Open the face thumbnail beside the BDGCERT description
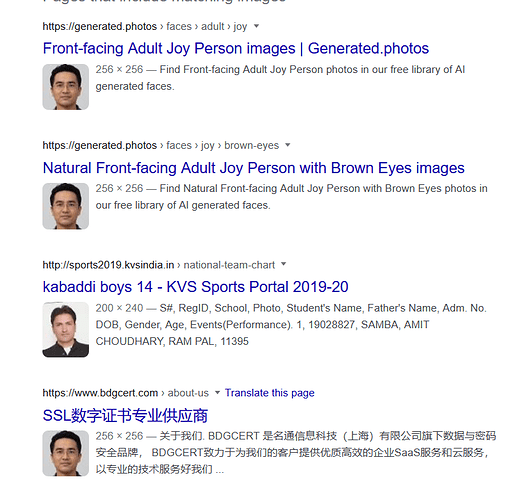The width and height of the screenshot is (524, 500). click(66, 453)
